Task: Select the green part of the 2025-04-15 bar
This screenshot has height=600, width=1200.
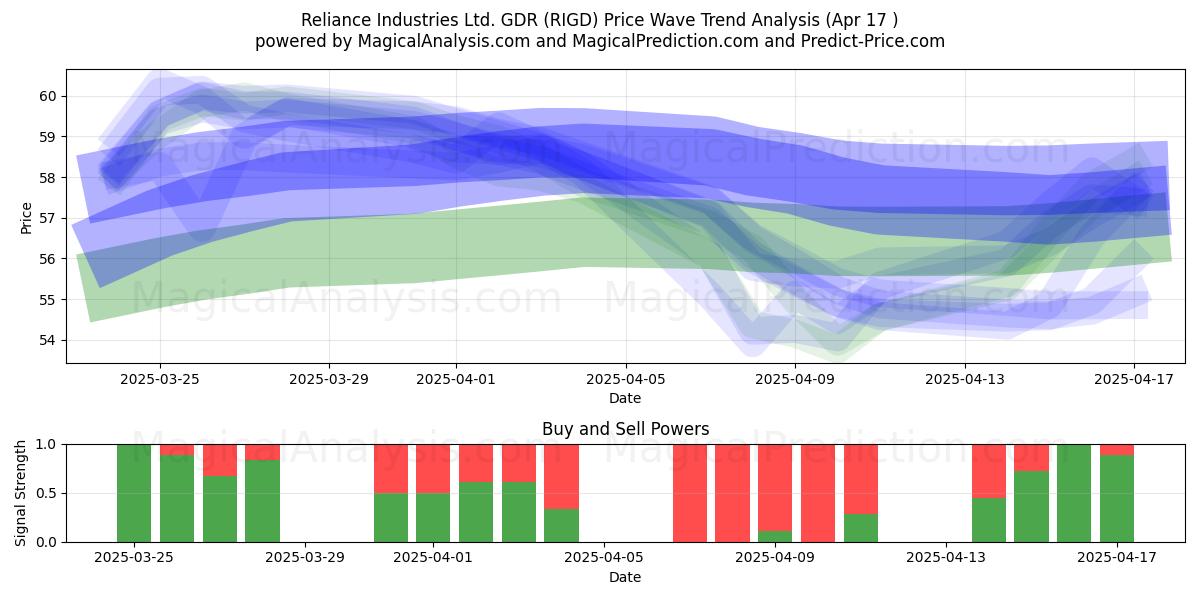Action: point(1031,507)
